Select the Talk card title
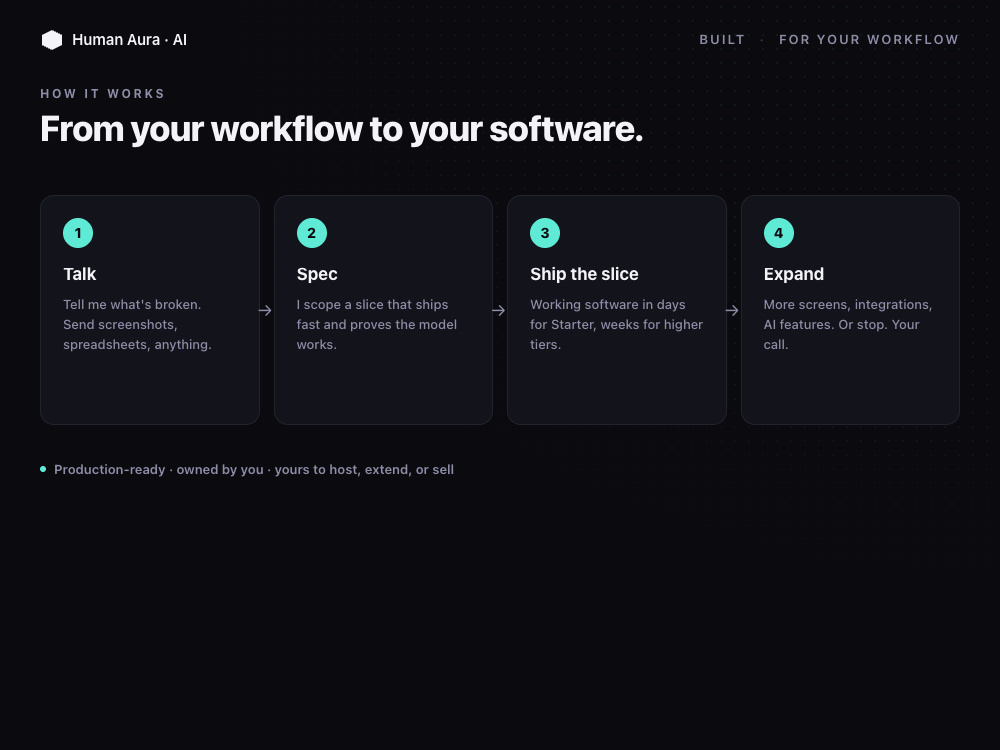 coord(80,274)
